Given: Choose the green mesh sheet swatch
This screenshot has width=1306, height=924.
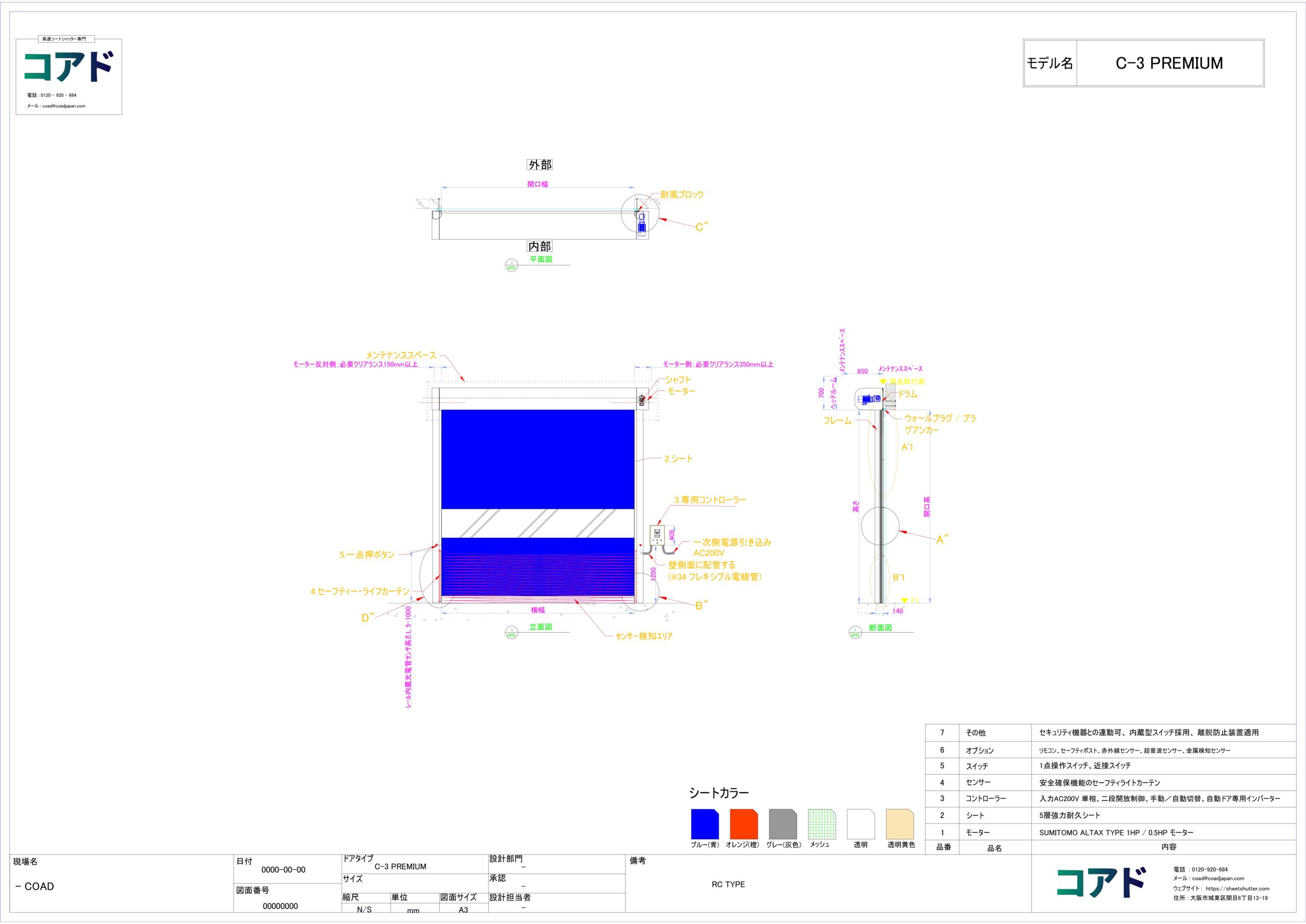Looking at the screenshot, I should point(822,824).
